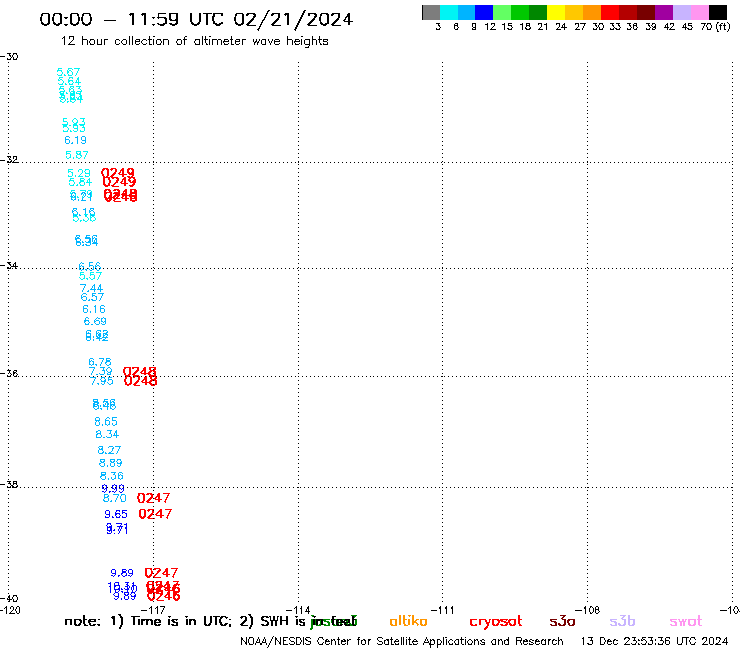Click the wave height value 6.57
Screen dimensions: 740x650
click(x=92, y=297)
